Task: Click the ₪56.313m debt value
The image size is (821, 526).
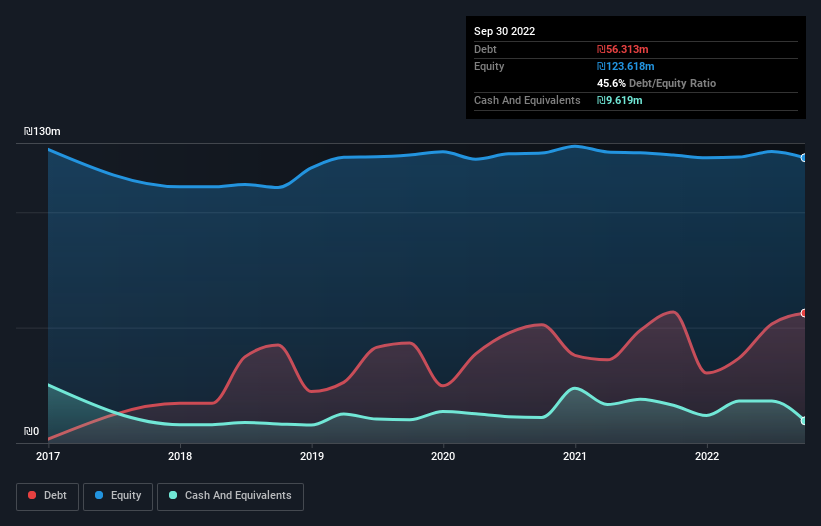Action: [623, 49]
